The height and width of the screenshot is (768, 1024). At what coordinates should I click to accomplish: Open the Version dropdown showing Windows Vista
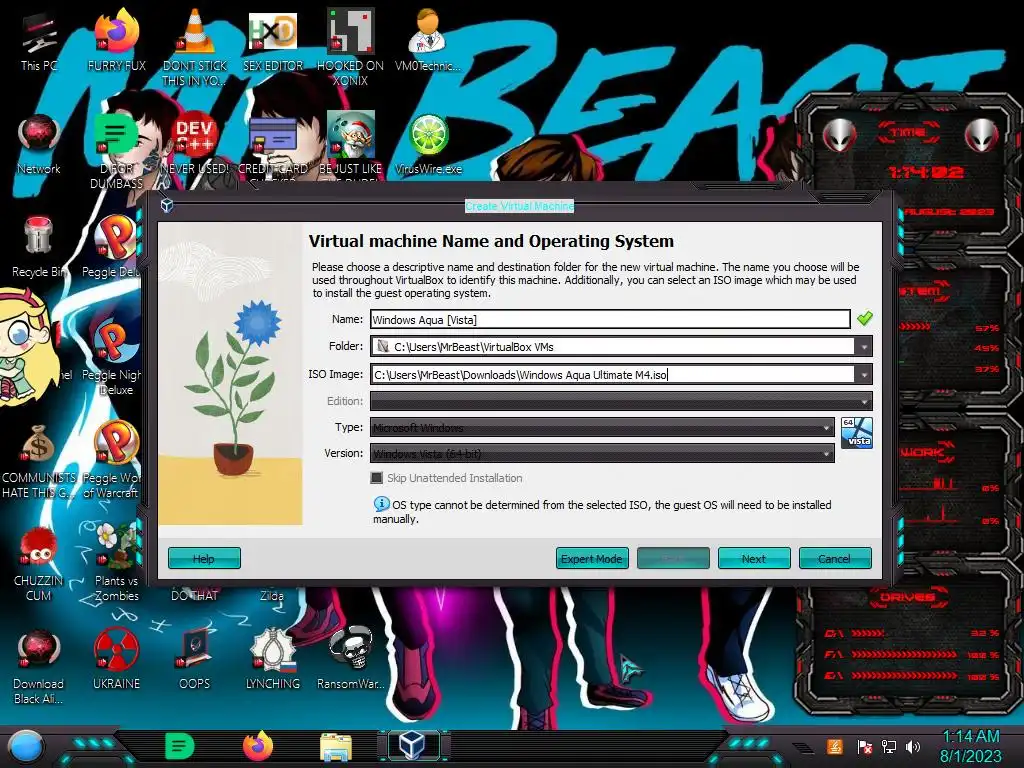click(602, 454)
